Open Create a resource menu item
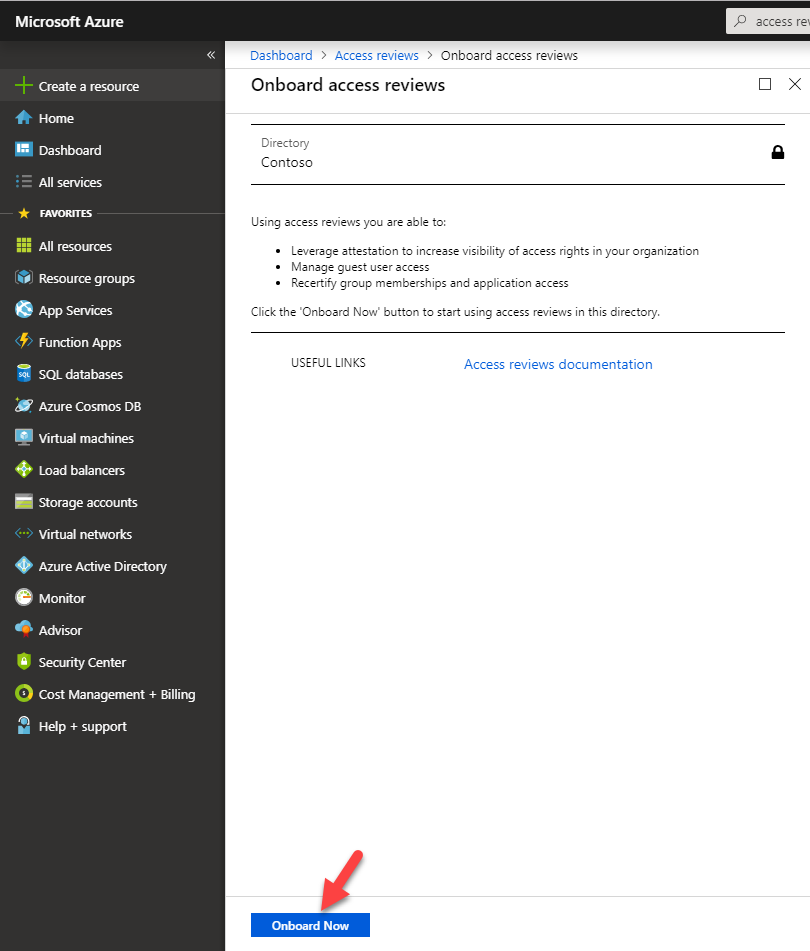Screen dimensions: 810x951 [112, 86]
